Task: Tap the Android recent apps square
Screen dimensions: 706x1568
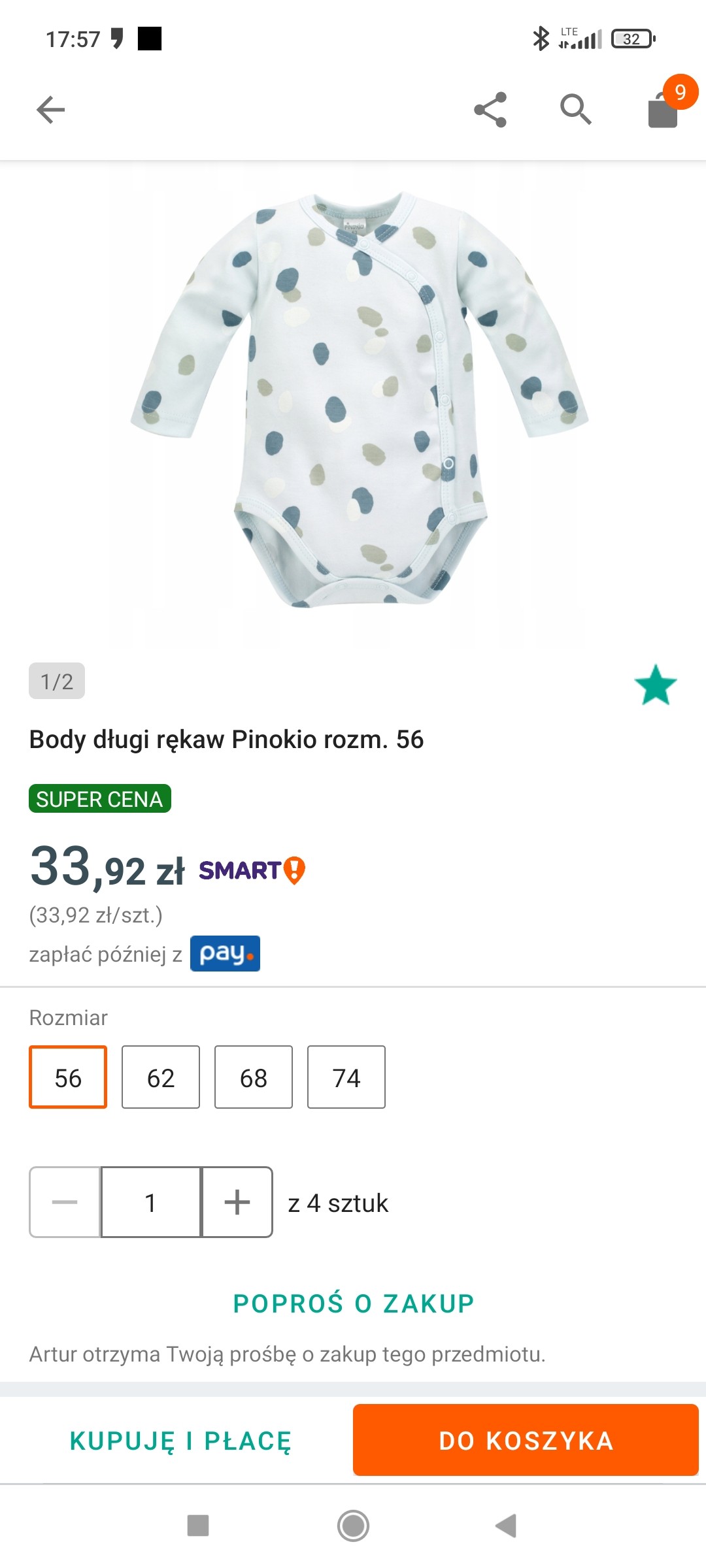Action: tap(198, 1526)
